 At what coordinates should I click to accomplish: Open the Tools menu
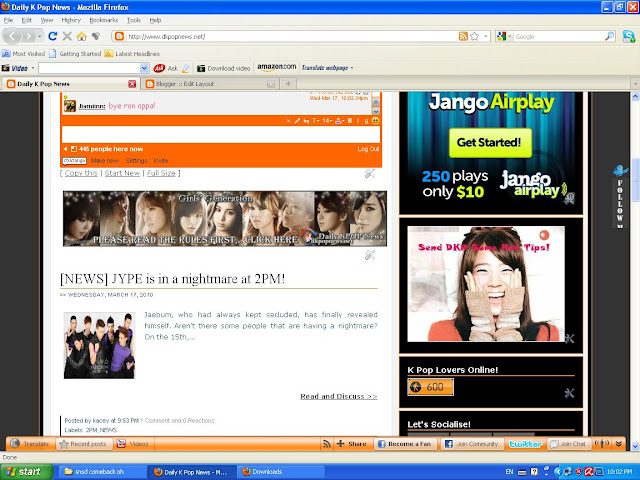click(134, 20)
